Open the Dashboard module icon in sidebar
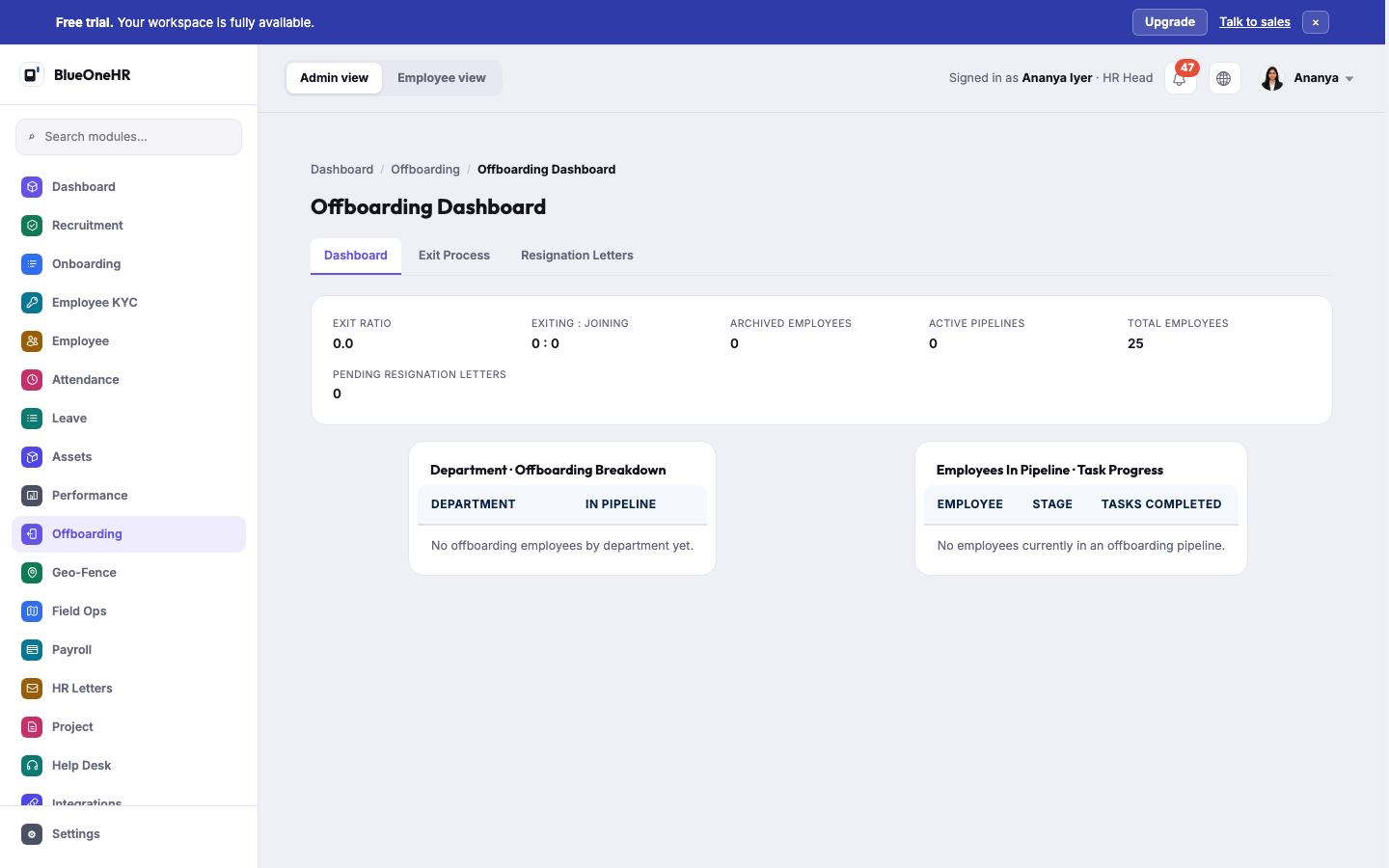Viewport: 1389px width, 868px height. coord(32,187)
